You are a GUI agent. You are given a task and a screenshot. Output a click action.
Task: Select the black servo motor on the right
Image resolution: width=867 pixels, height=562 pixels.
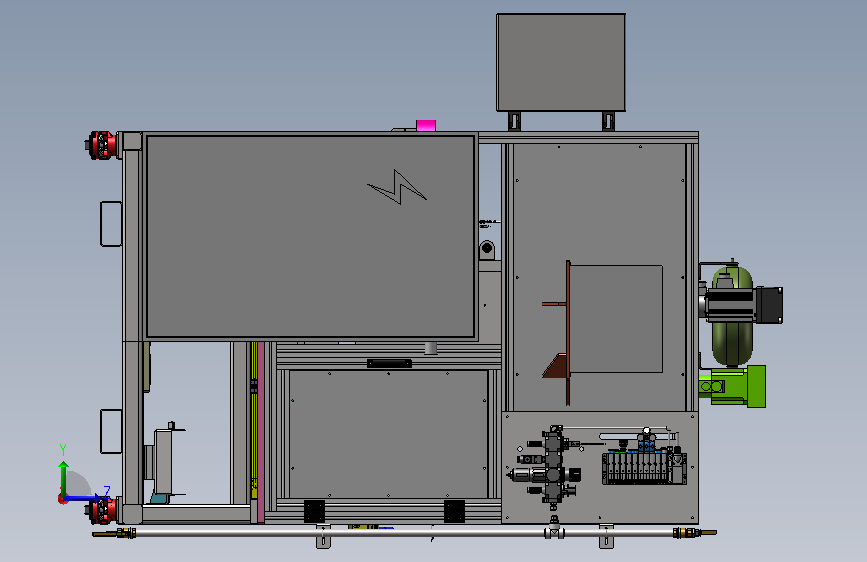744,304
